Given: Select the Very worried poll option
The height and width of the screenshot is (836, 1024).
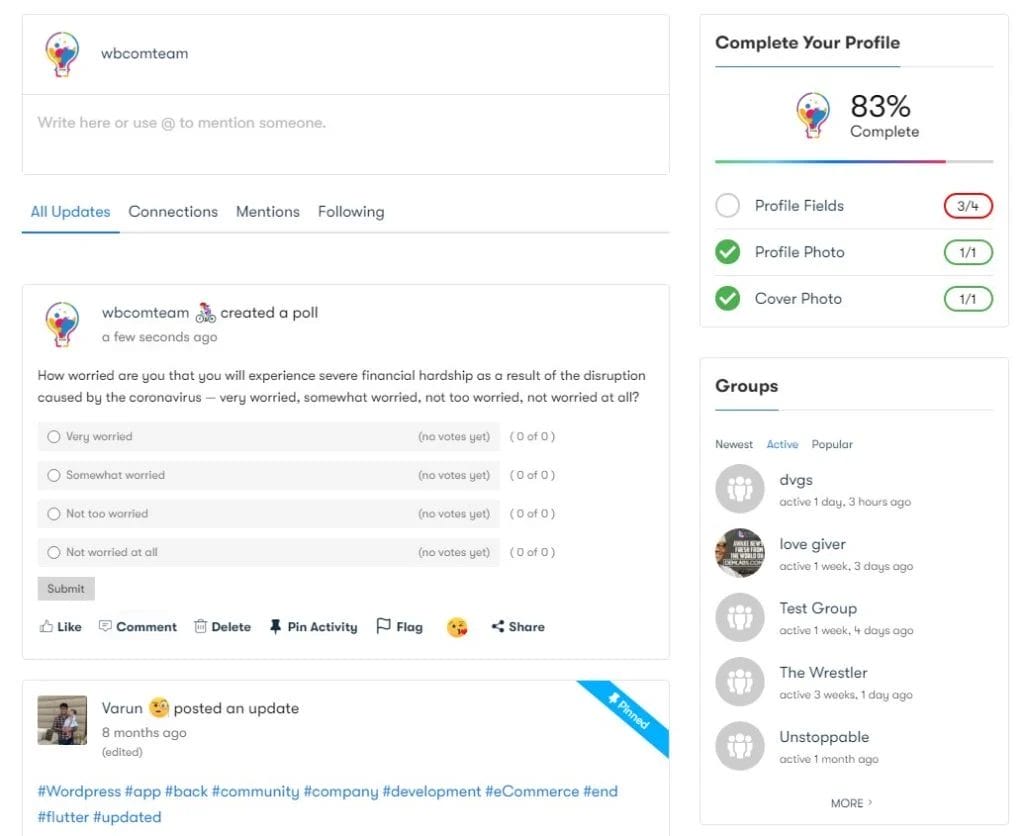Looking at the screenshot, I should [54, 437].
